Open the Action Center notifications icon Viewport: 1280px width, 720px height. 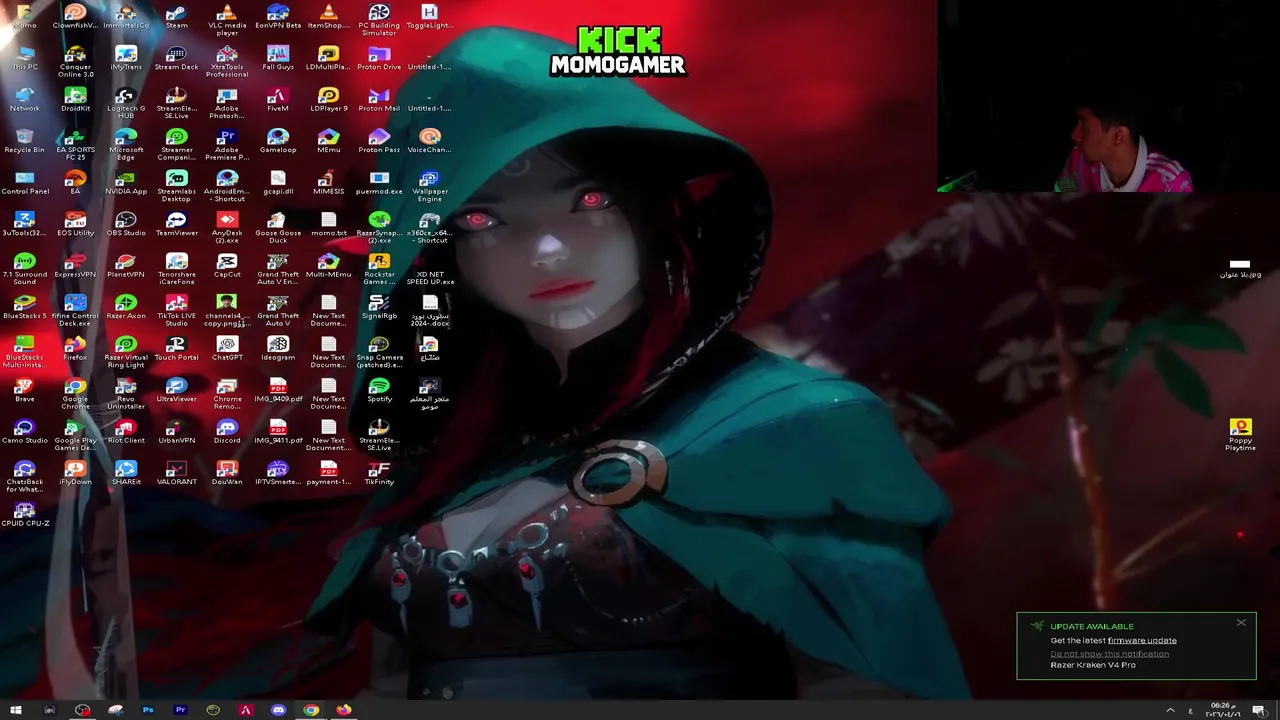pos(1259,710)
